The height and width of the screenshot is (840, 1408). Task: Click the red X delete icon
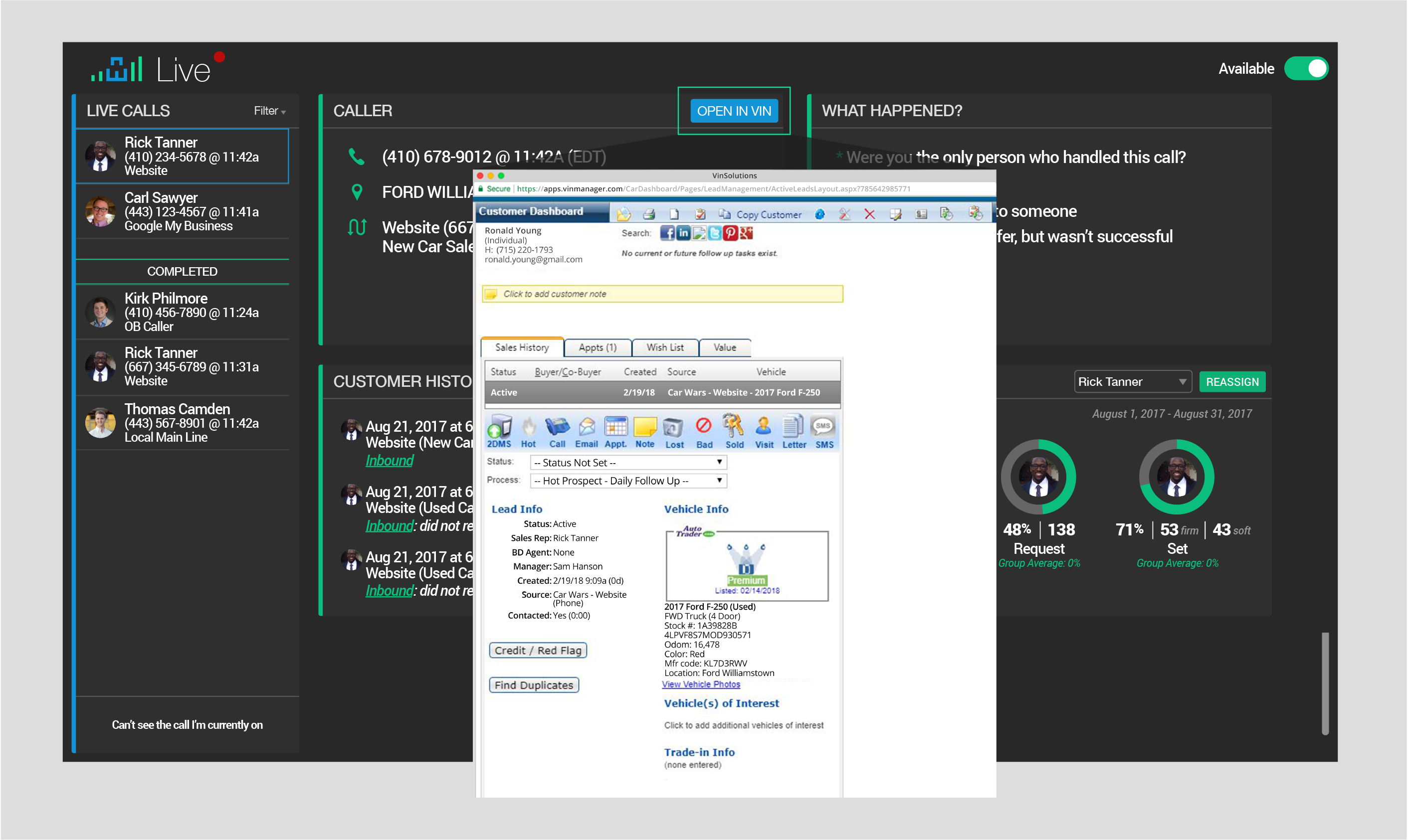click(870, 214)
